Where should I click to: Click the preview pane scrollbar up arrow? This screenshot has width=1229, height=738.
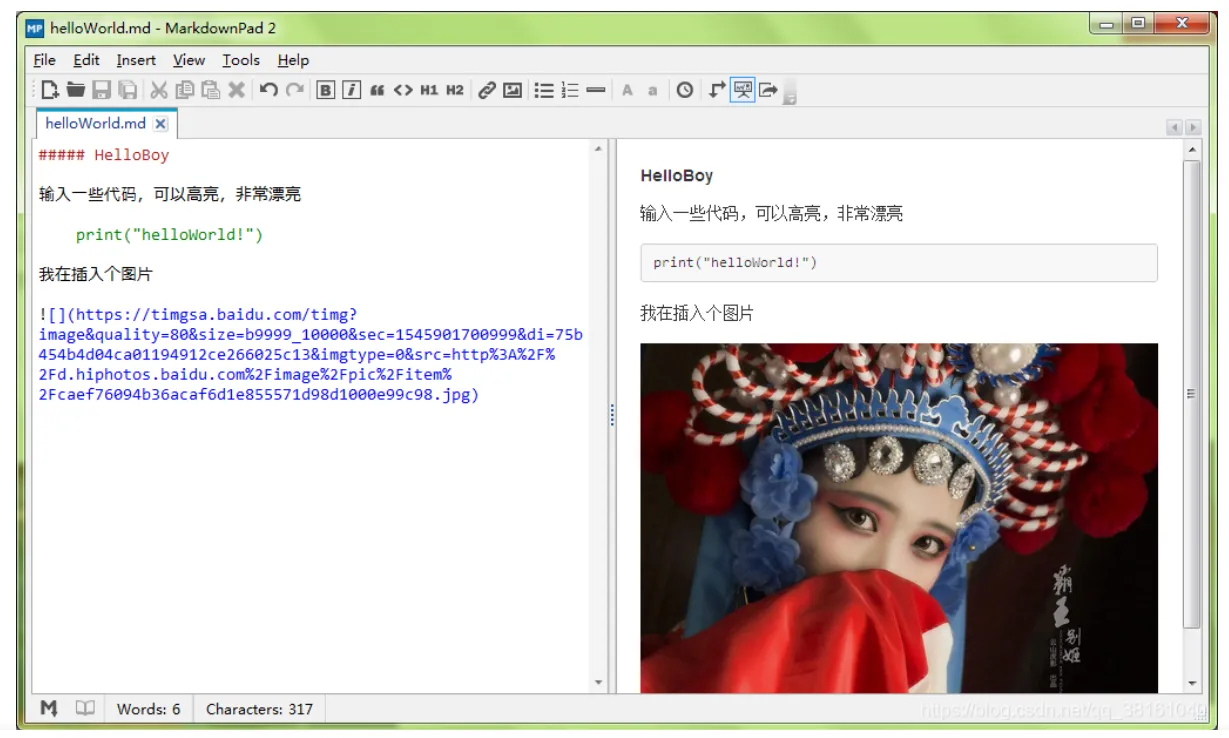click(1191, 150)
